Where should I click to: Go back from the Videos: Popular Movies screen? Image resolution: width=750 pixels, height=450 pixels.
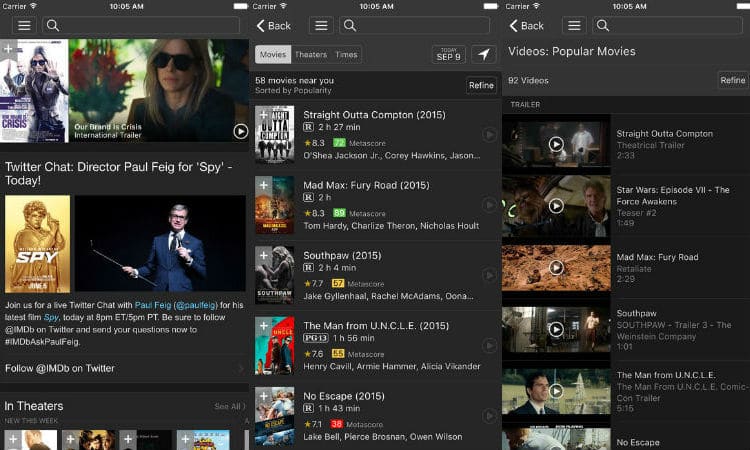click(527, 26)
